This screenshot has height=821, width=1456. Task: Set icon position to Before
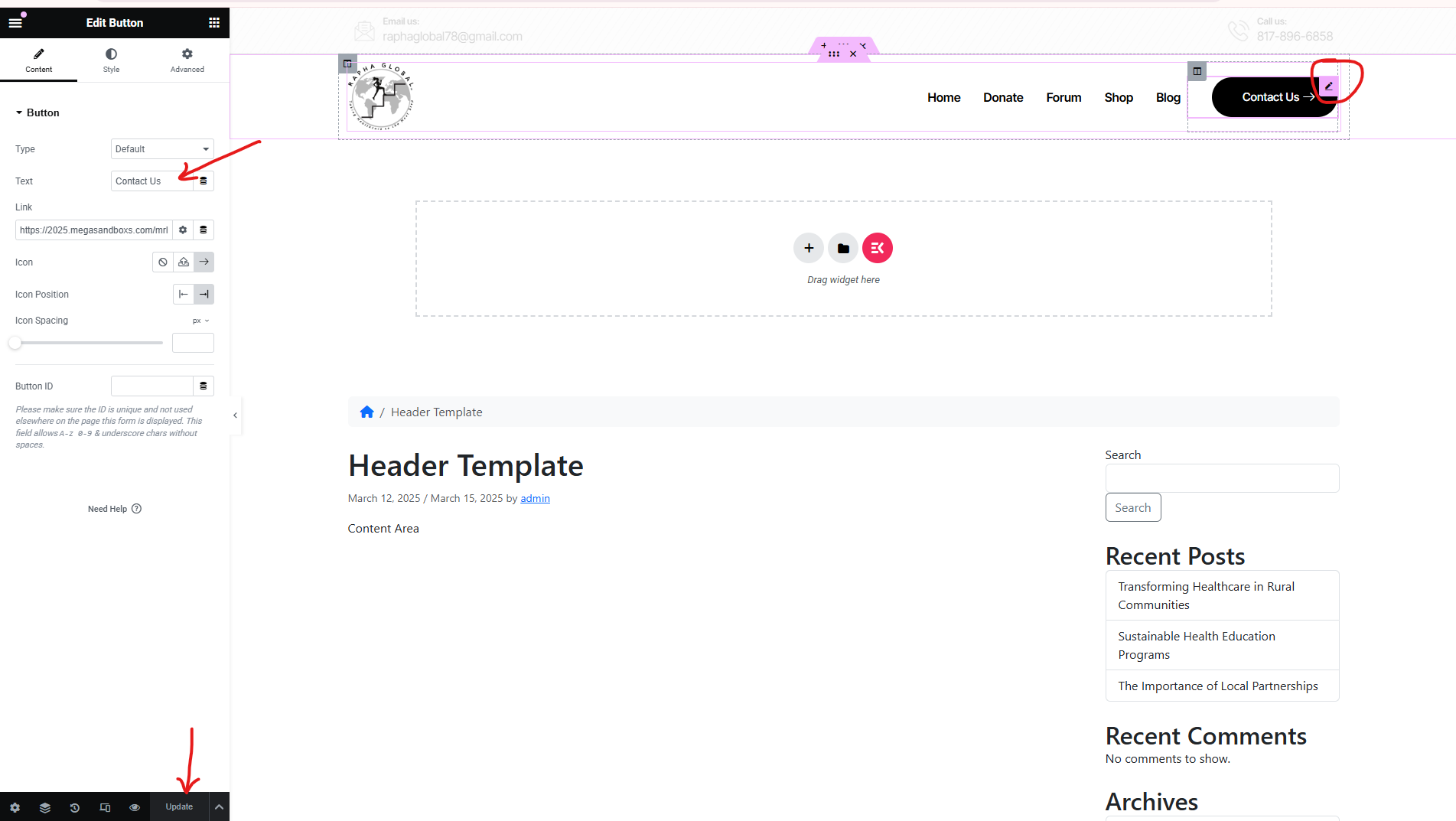[x=184, y=295]
